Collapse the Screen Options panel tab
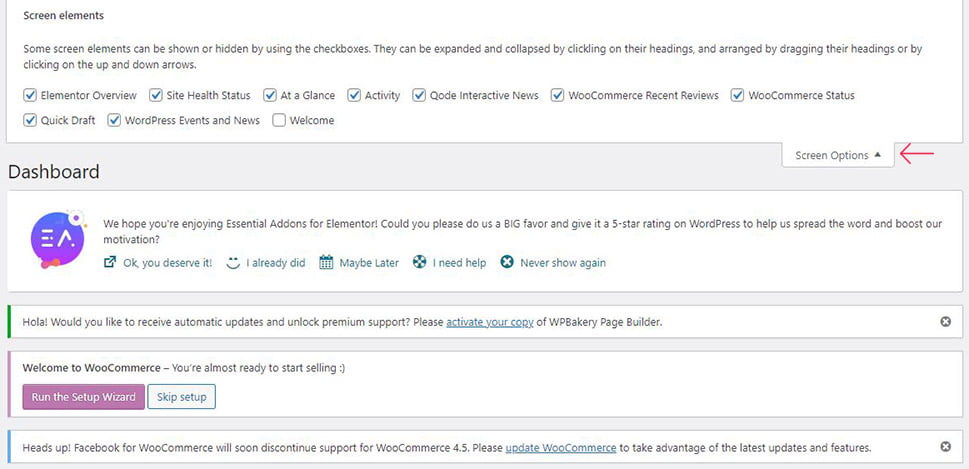The width and height of the screenshot is (969, 469). pos(838,155)
